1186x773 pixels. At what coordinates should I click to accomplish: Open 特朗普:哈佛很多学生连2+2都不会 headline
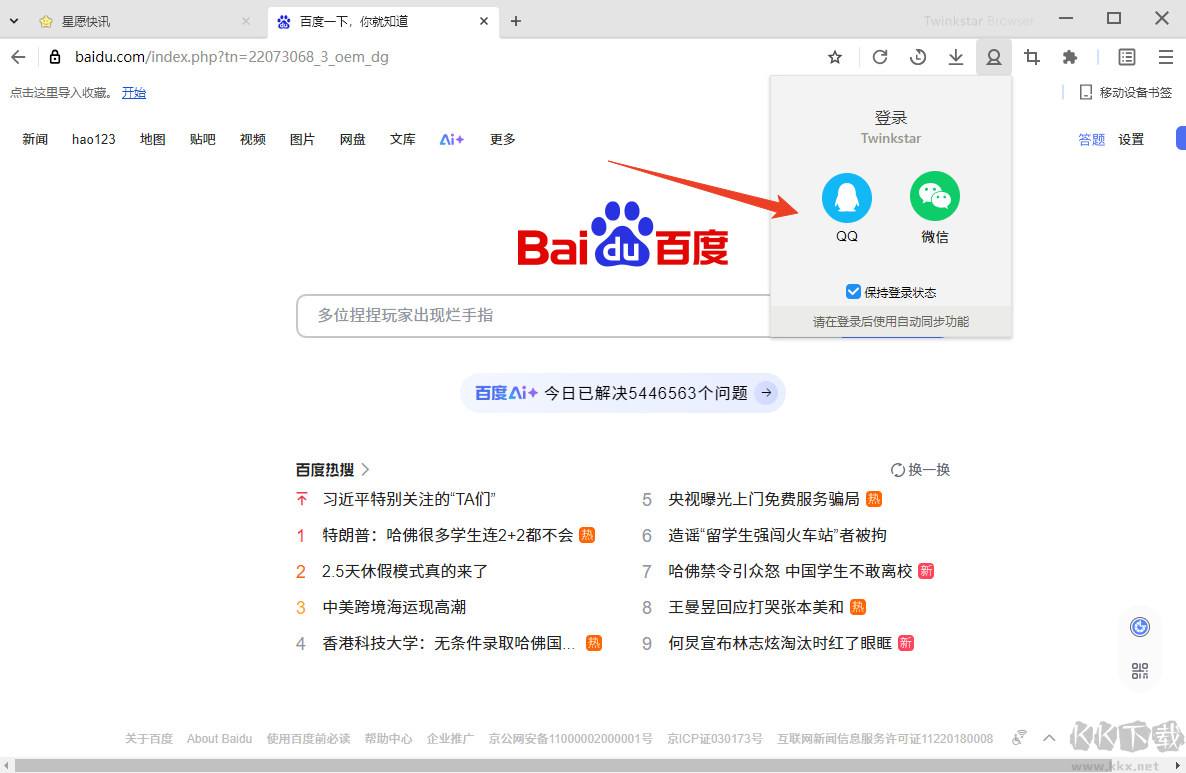(448, 536)
